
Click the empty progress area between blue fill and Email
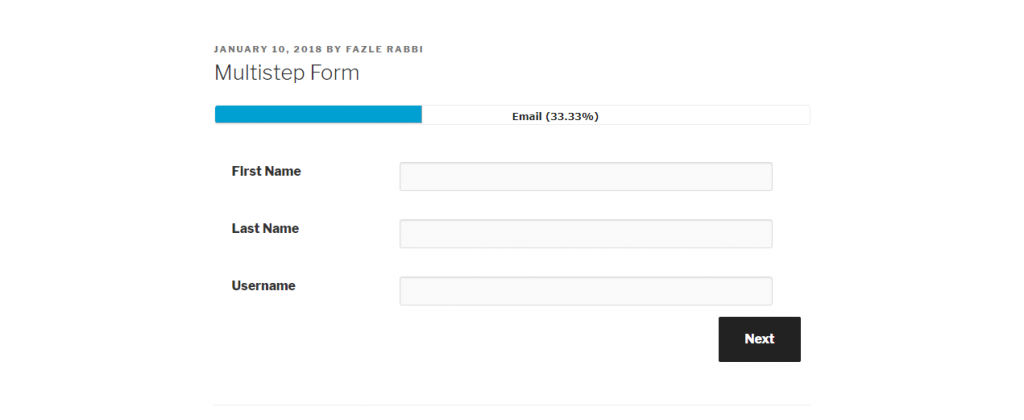[x=465, y=115]
